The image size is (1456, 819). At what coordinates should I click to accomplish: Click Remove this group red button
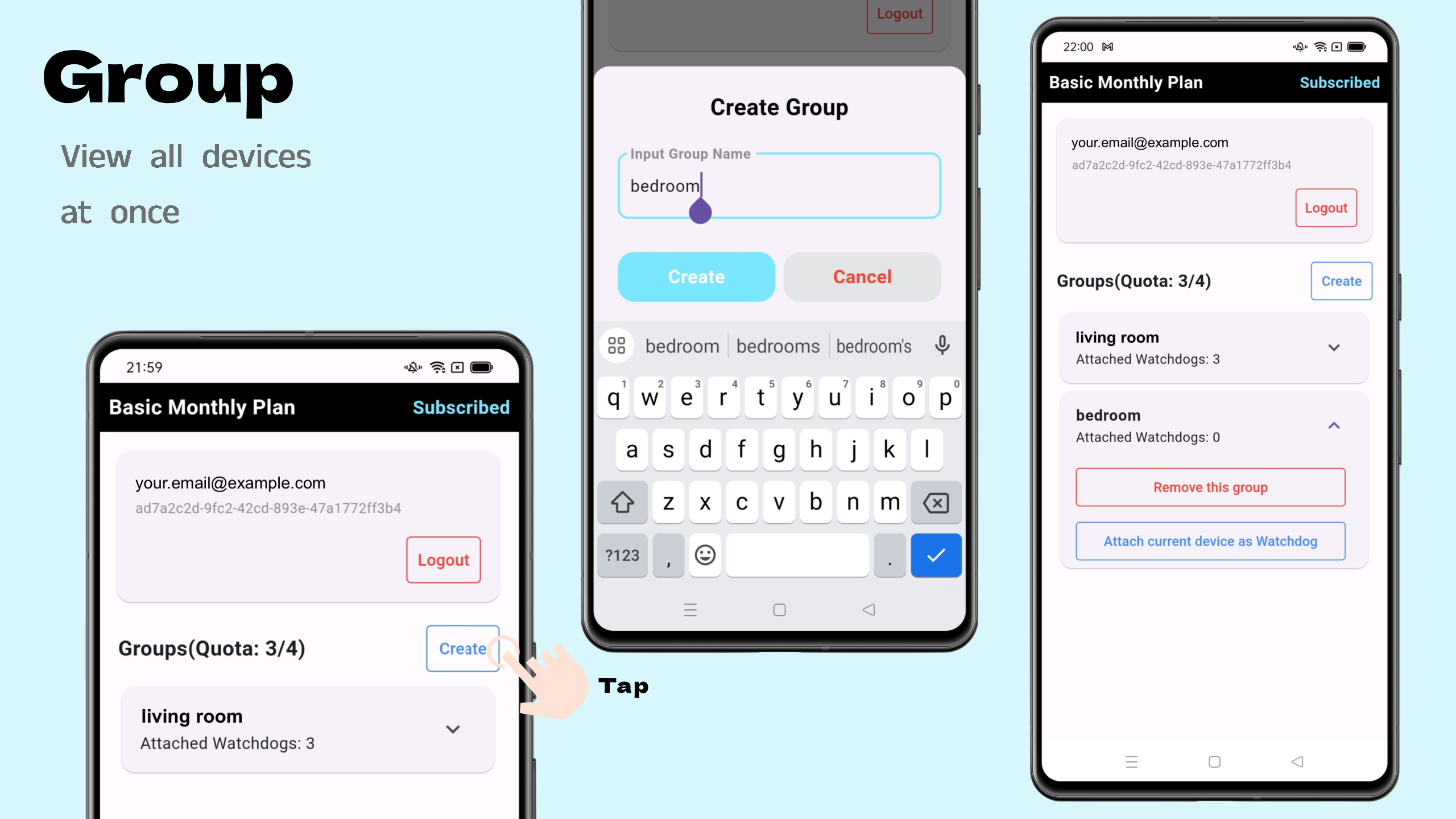[1210, 487]
